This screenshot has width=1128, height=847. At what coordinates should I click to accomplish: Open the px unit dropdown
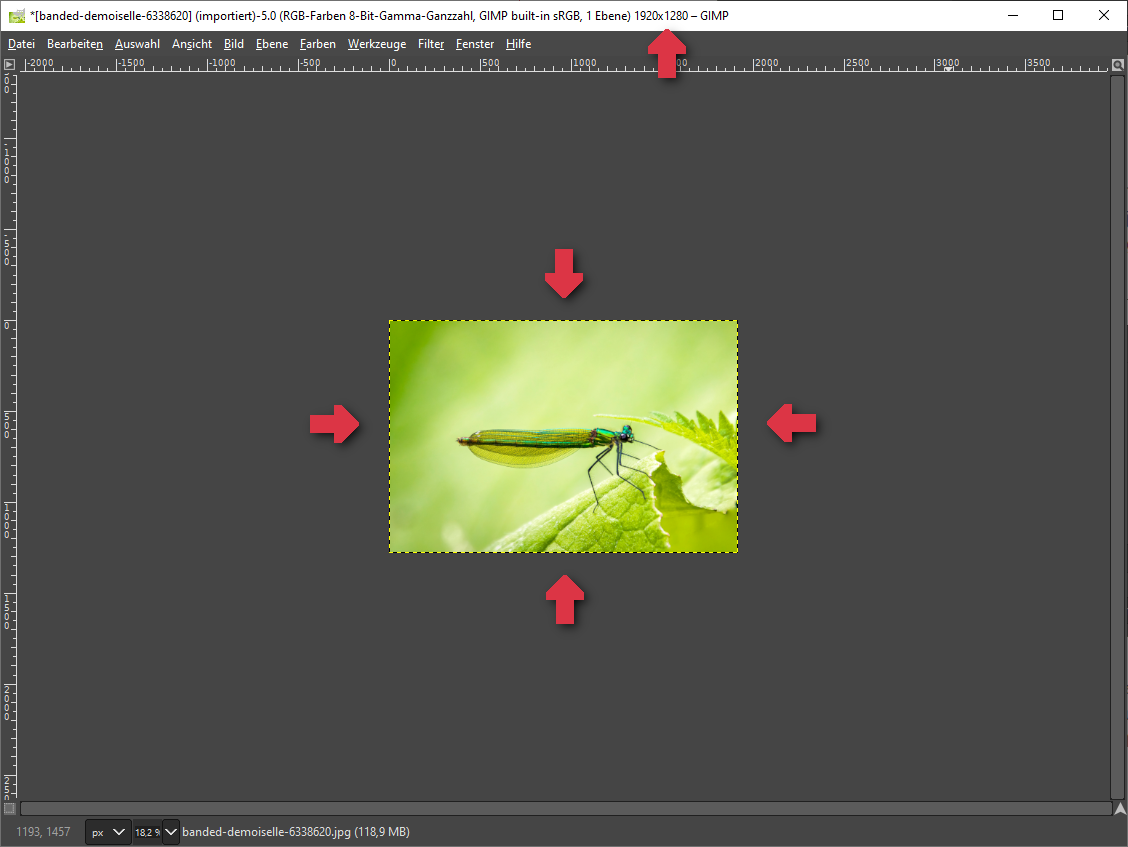point(108,832)
